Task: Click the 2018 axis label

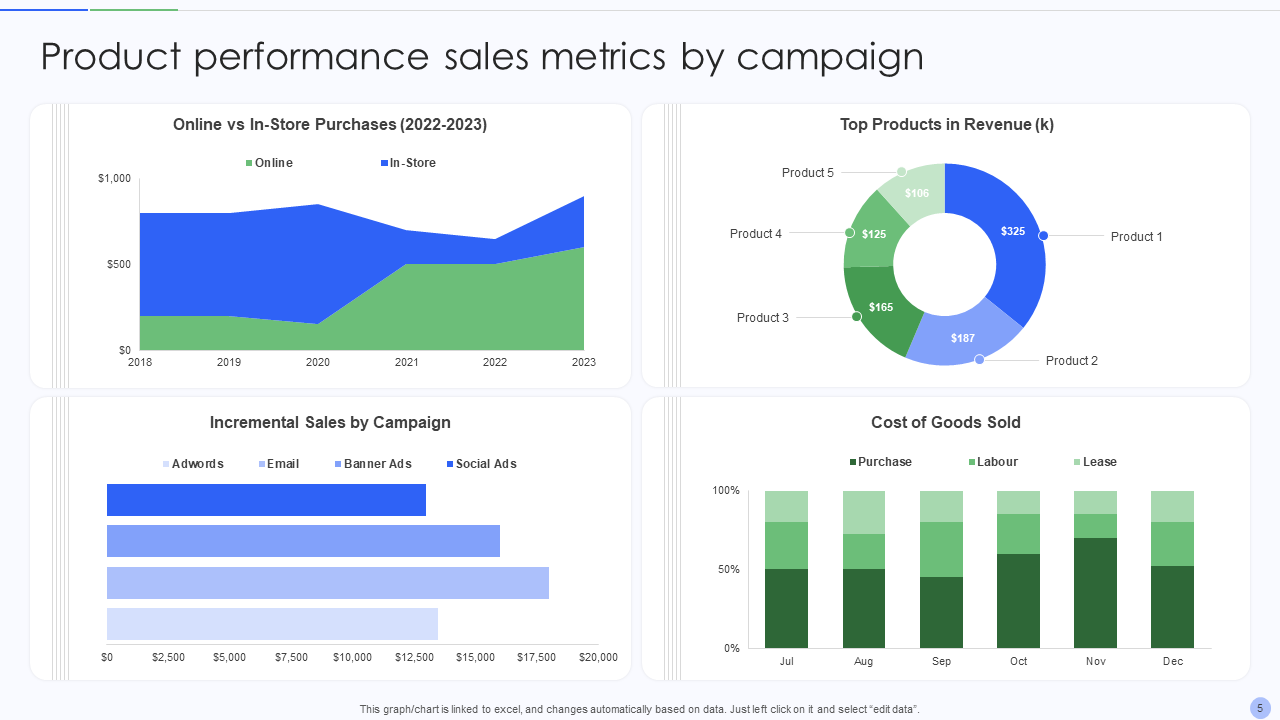Action: pos(140,362)
